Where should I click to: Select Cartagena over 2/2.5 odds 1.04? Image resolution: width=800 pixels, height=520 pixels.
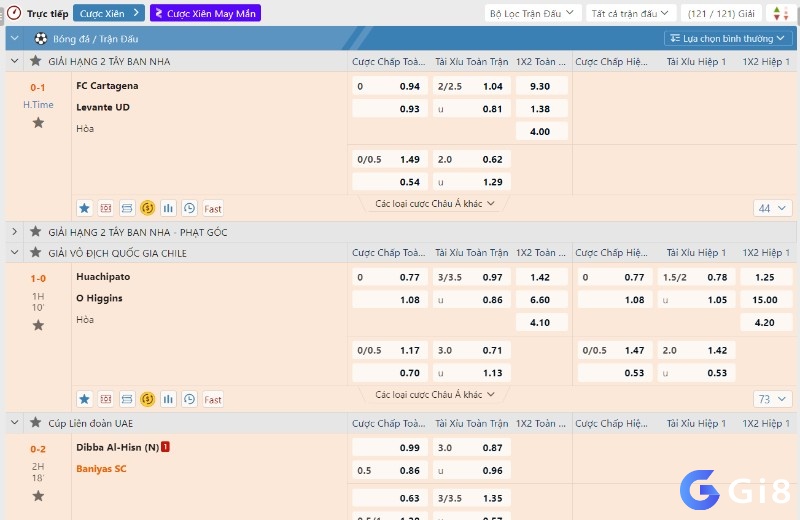click(x=471, y=86)
